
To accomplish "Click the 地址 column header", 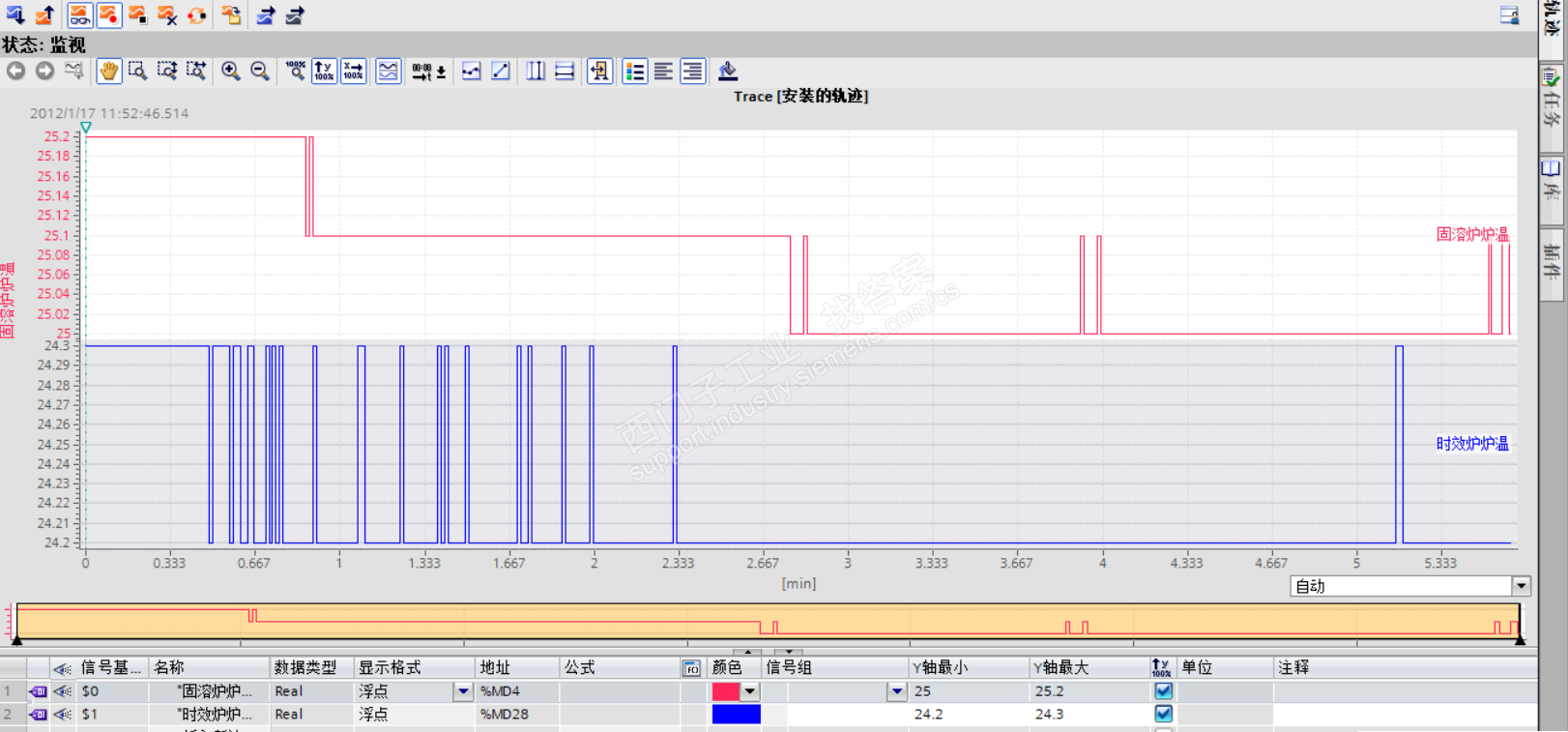I will 518,667.
